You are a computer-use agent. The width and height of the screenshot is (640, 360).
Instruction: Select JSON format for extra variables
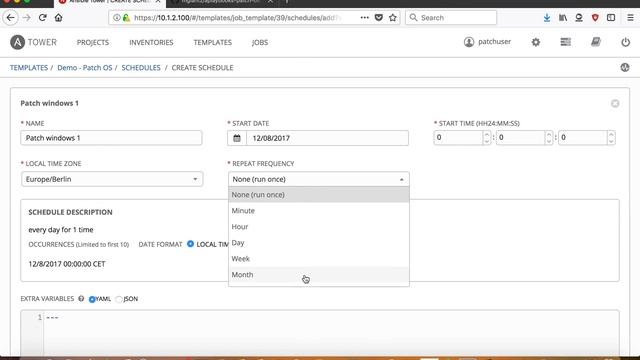point(119,299)
